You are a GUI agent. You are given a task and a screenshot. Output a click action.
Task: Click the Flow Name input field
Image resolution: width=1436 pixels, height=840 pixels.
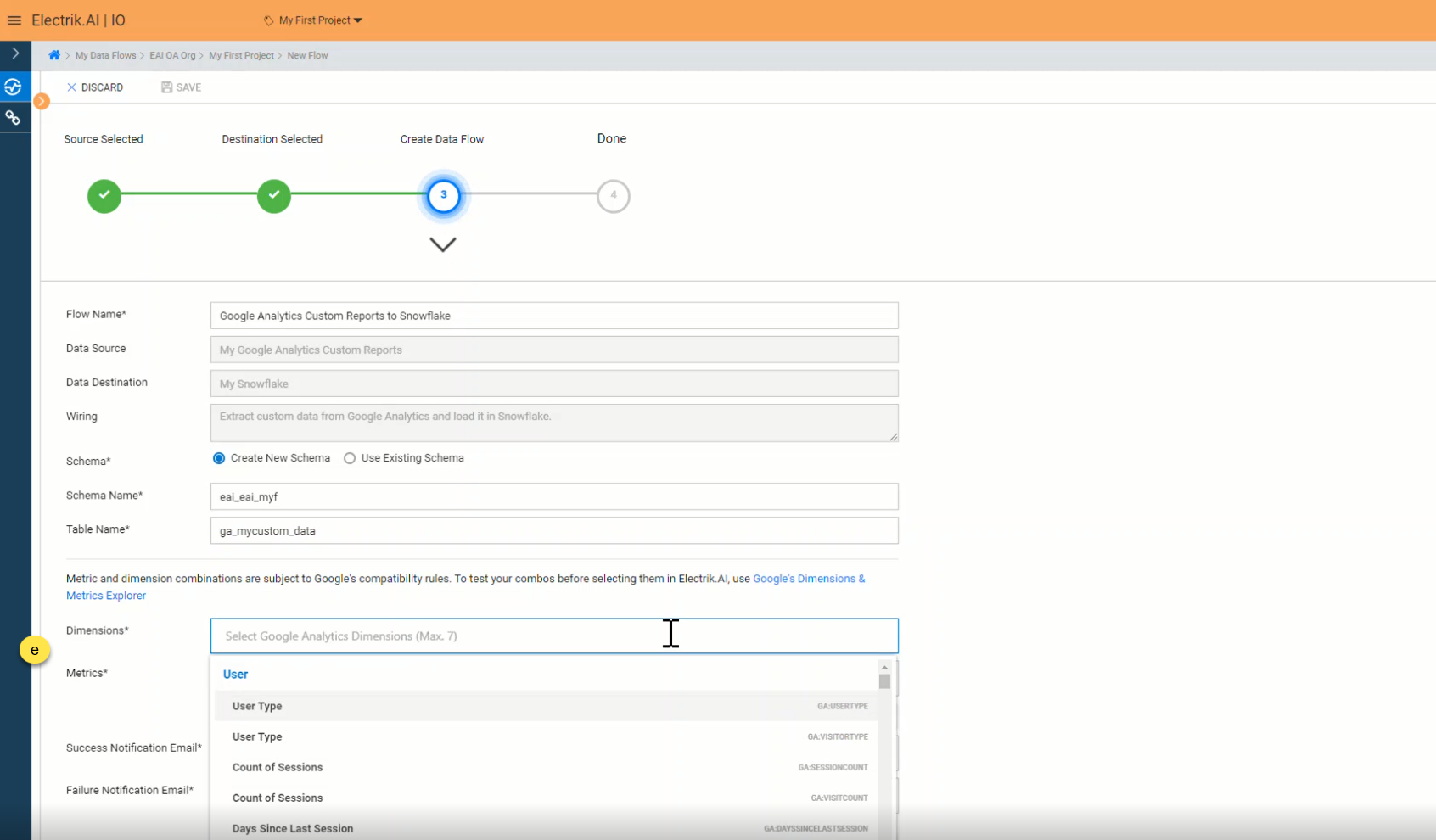(x=553, y=316)
